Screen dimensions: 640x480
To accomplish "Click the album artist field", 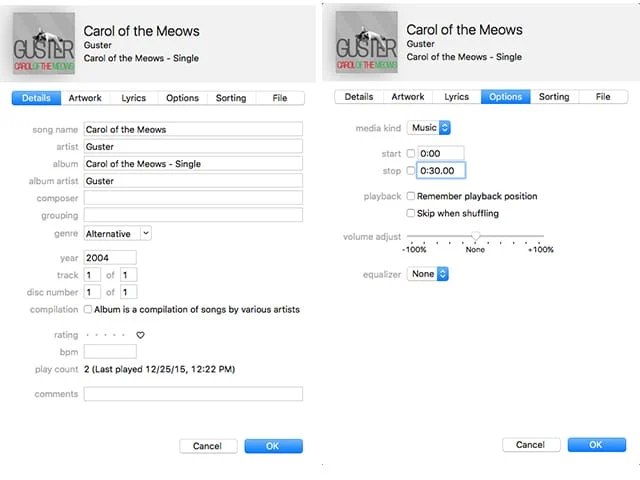I will point(193,181).
